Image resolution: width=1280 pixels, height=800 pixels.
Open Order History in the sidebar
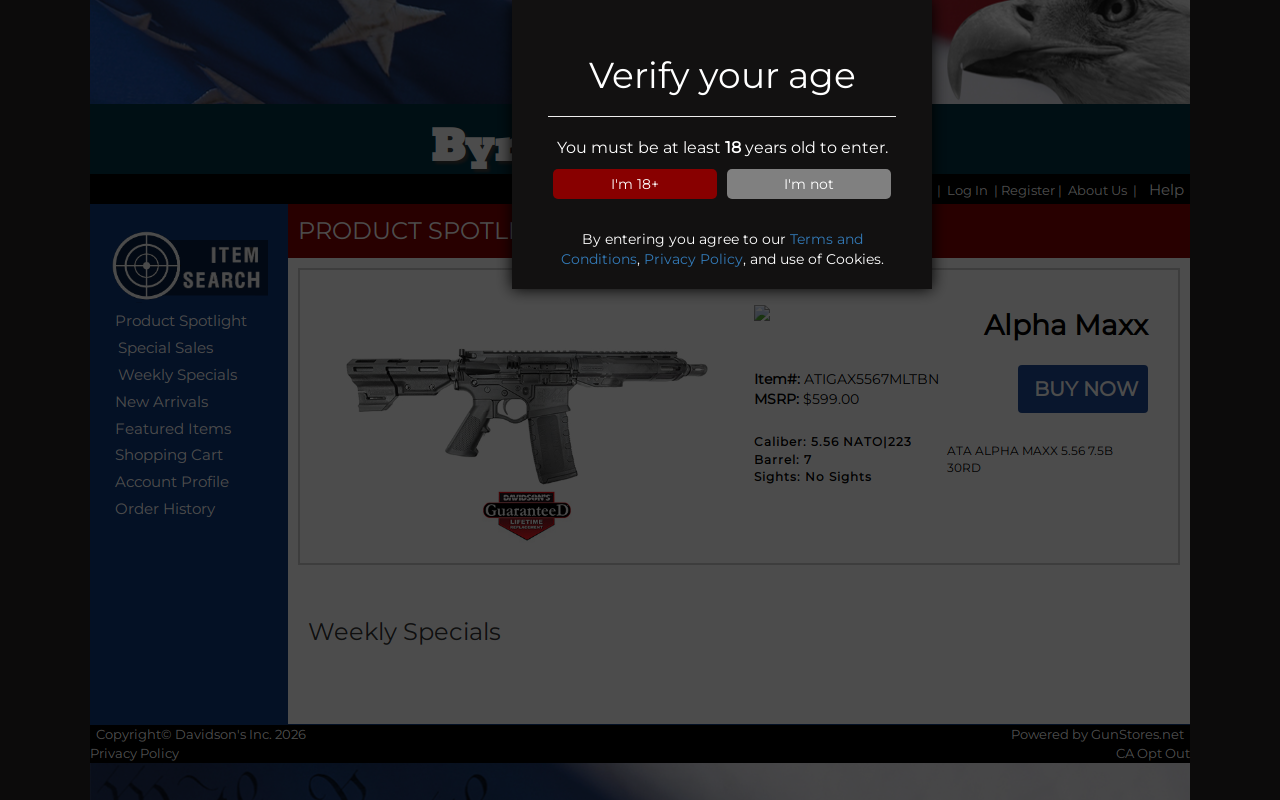tap(165, 509)
